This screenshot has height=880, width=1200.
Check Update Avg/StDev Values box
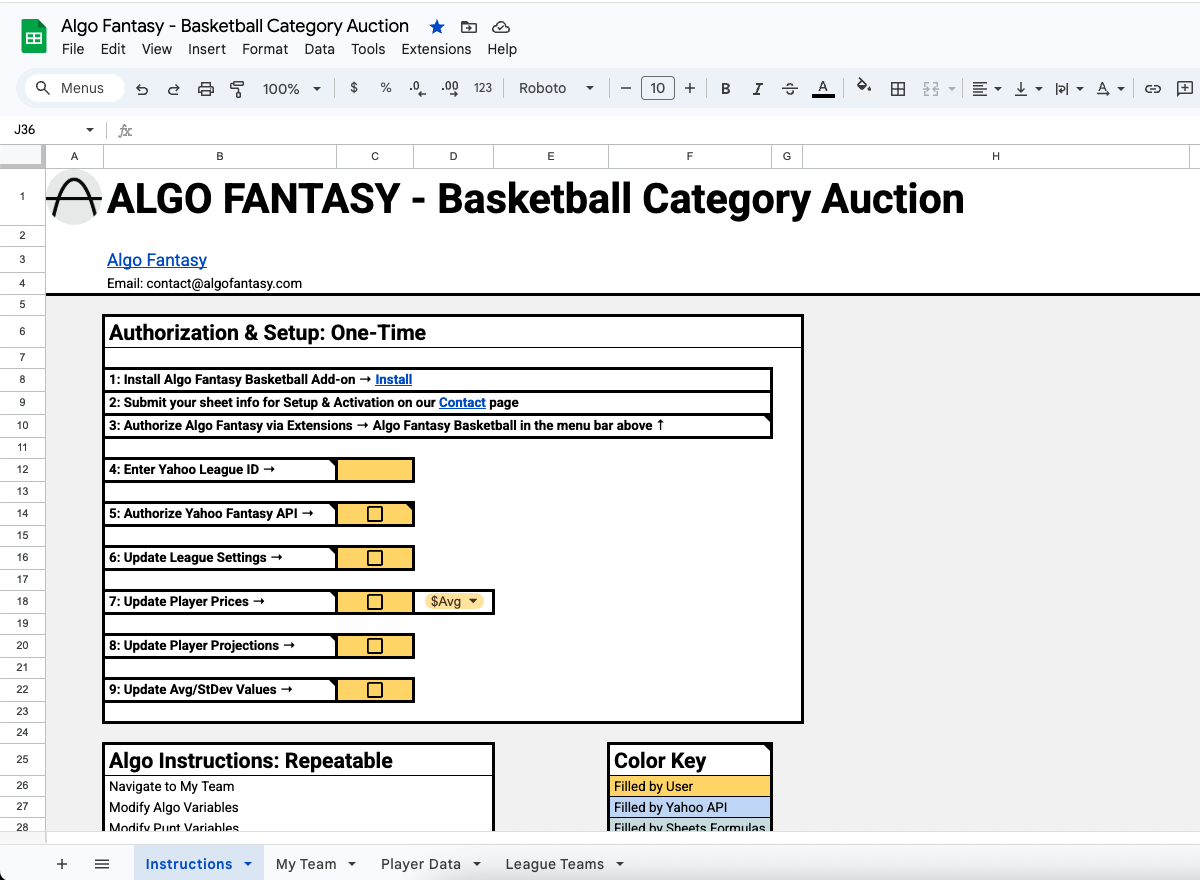click(375, 690)
